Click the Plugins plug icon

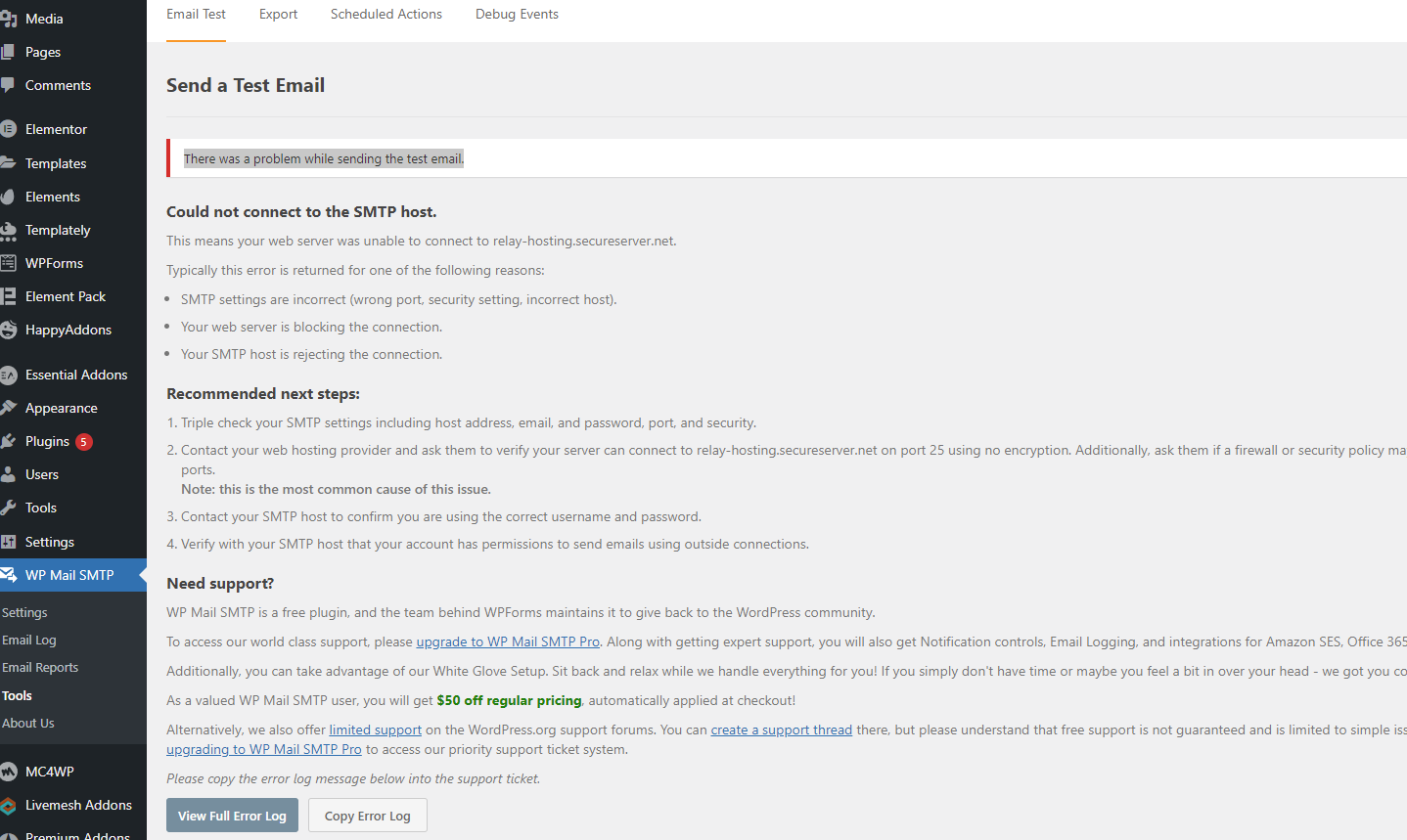pyautogui.click(x=8, y=441)
